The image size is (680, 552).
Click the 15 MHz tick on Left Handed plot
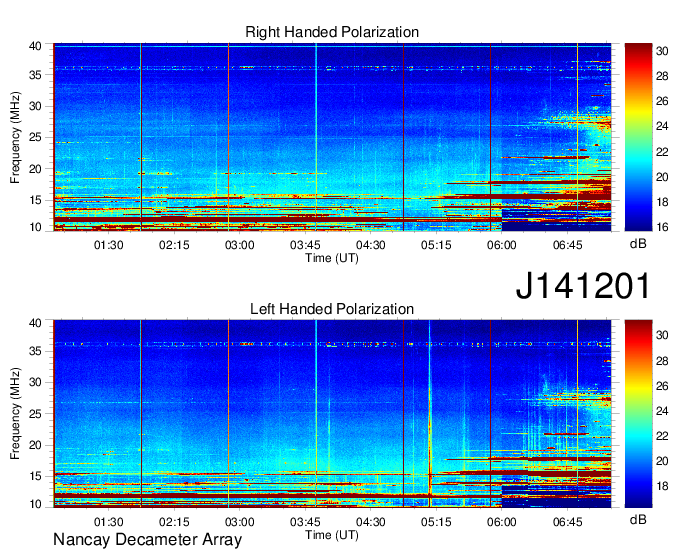coord(35,476)
